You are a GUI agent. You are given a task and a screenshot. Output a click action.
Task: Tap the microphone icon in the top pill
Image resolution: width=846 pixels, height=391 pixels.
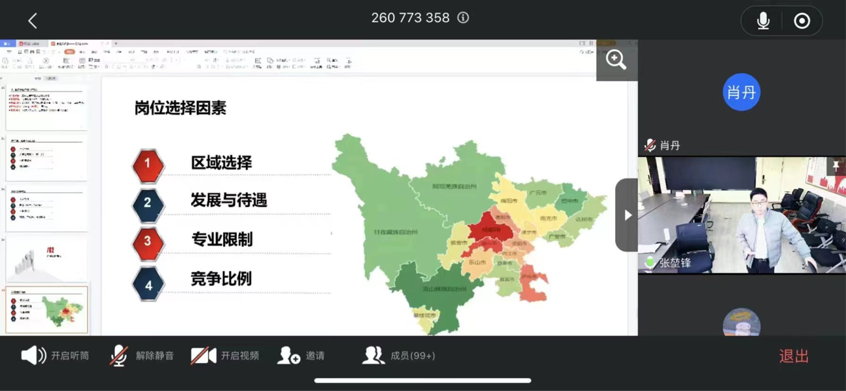[763, 21]
